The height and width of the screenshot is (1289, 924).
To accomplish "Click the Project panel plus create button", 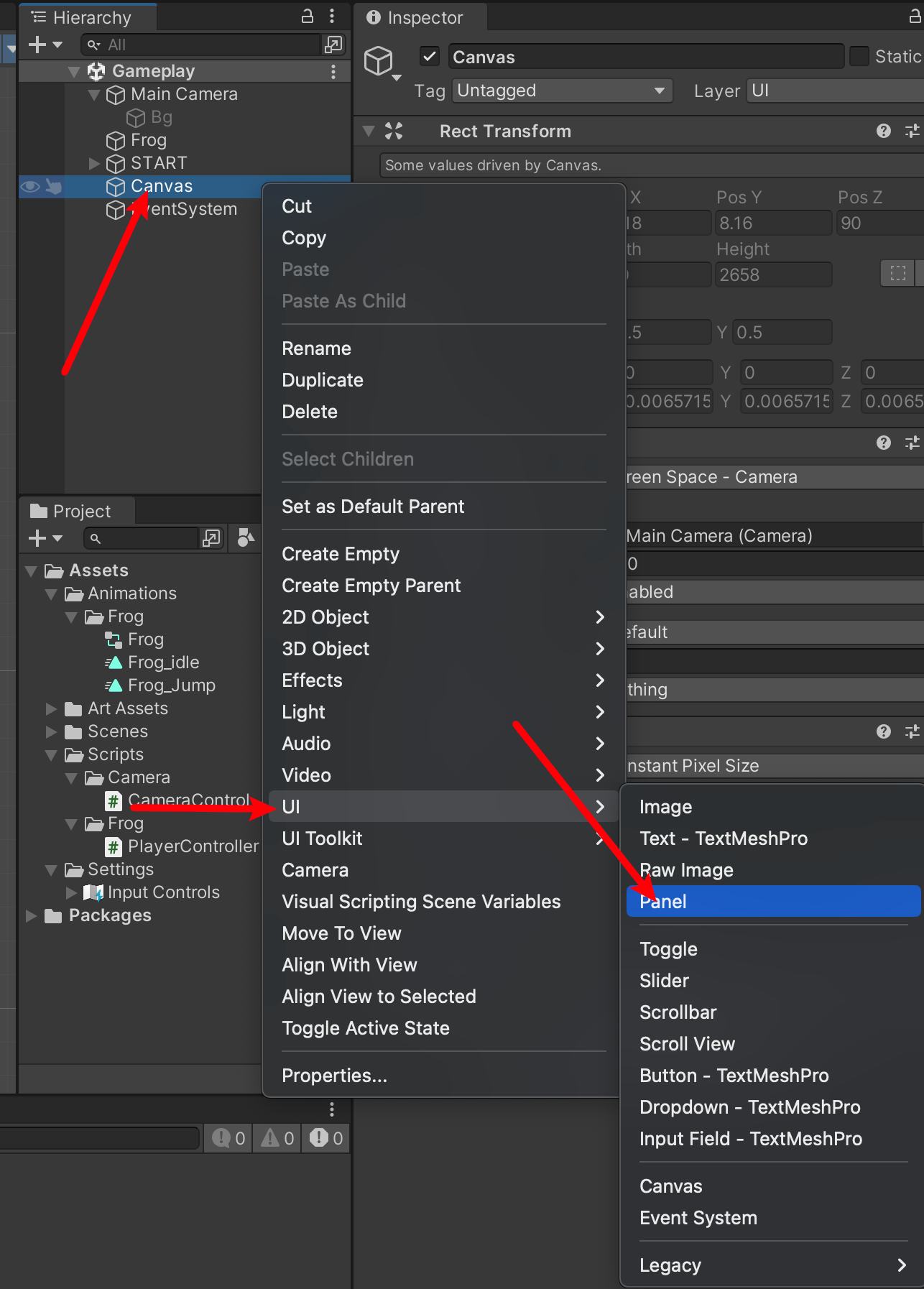I will pyautogui.click(x=45, y=538).
